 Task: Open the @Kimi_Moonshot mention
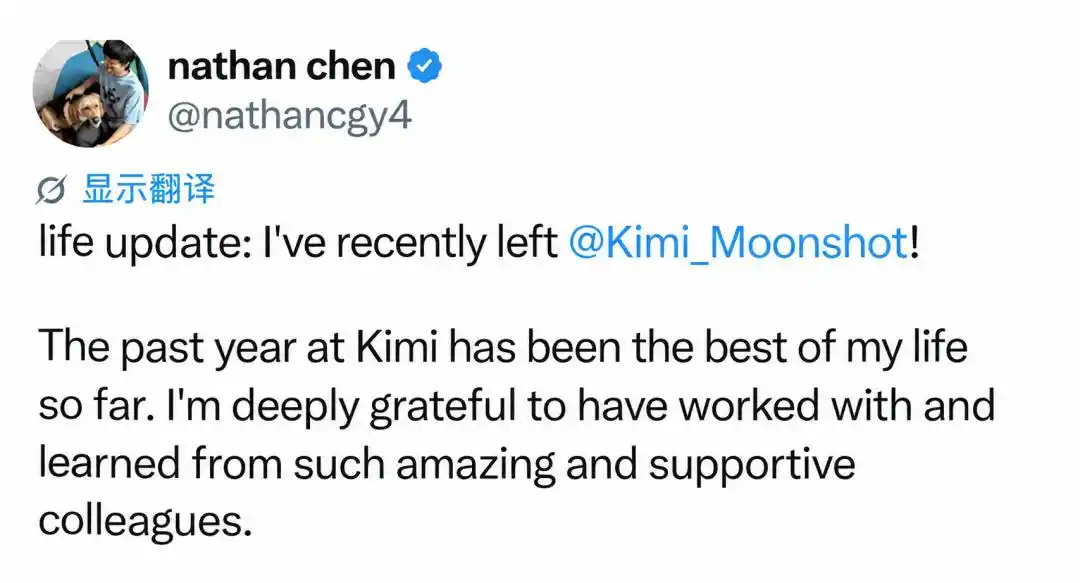[738, 243]
